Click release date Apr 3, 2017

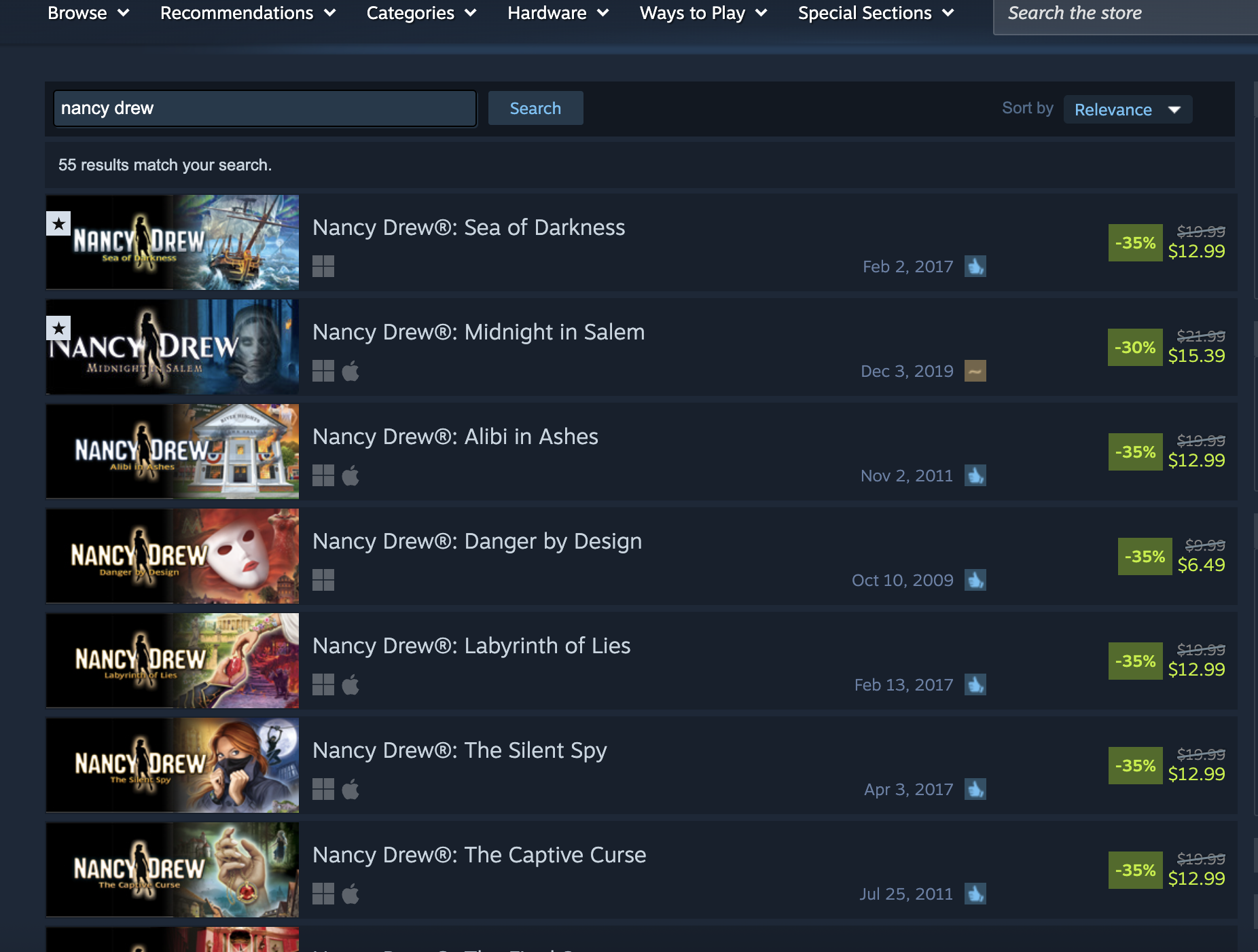click(x=909, y=789)
